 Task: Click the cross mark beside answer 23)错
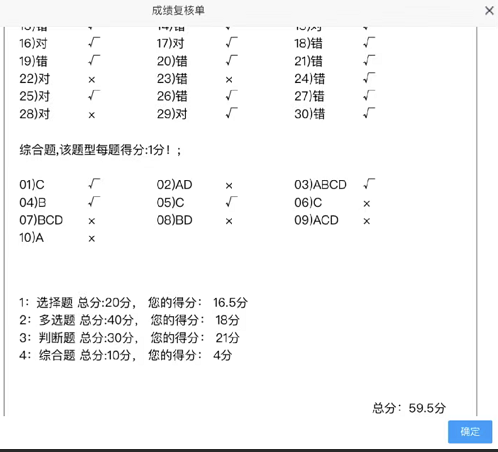tap(229, 80)
